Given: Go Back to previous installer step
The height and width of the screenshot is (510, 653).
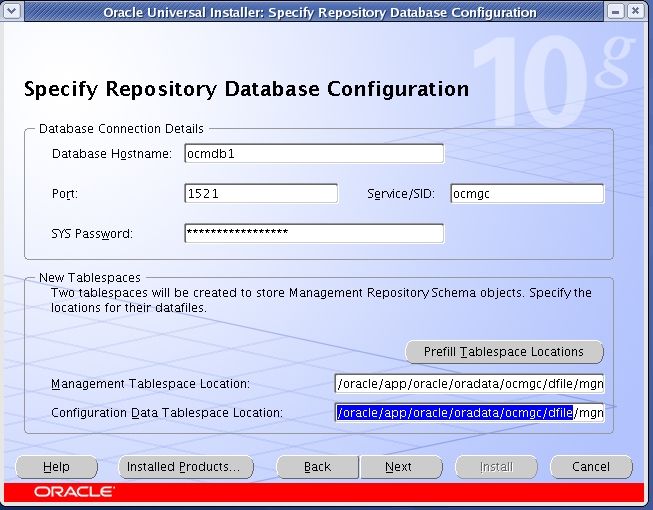Looking at the screenshot, I should point(317,467).
